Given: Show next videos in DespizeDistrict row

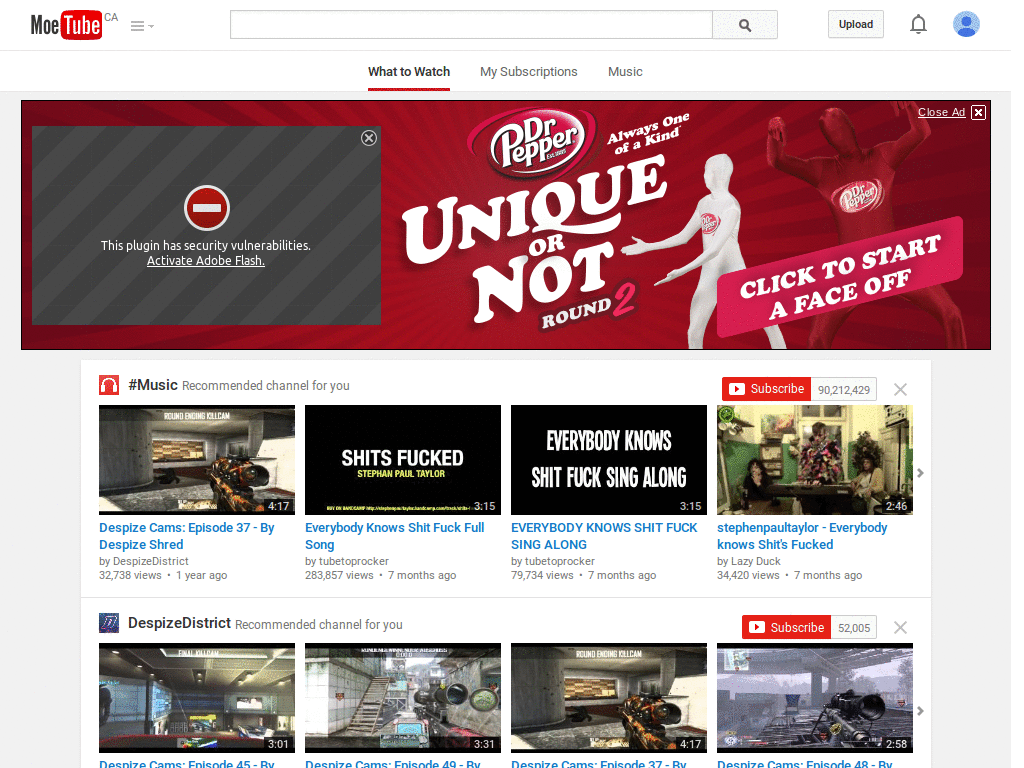Looking at the screenshot, I should click(920, 711).
